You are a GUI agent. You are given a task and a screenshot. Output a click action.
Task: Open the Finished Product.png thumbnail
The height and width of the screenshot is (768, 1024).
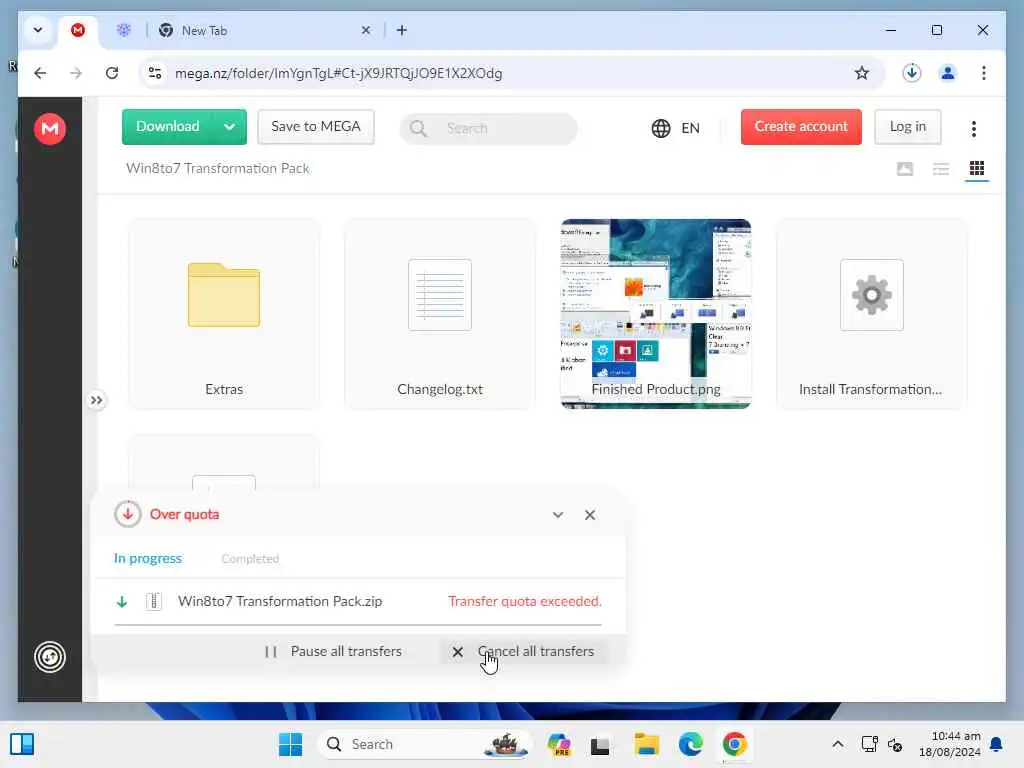(656, 314)
